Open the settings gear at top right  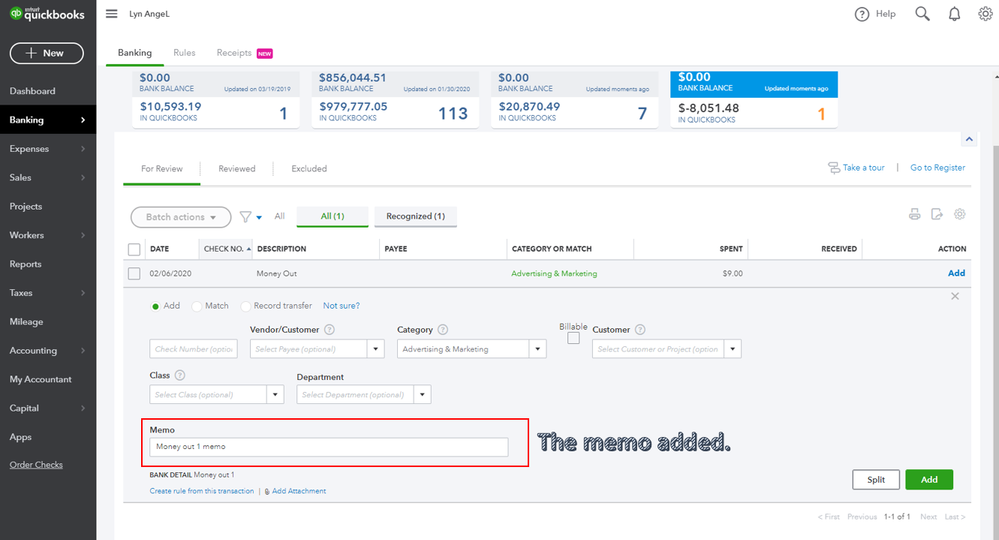pos(985,14)
